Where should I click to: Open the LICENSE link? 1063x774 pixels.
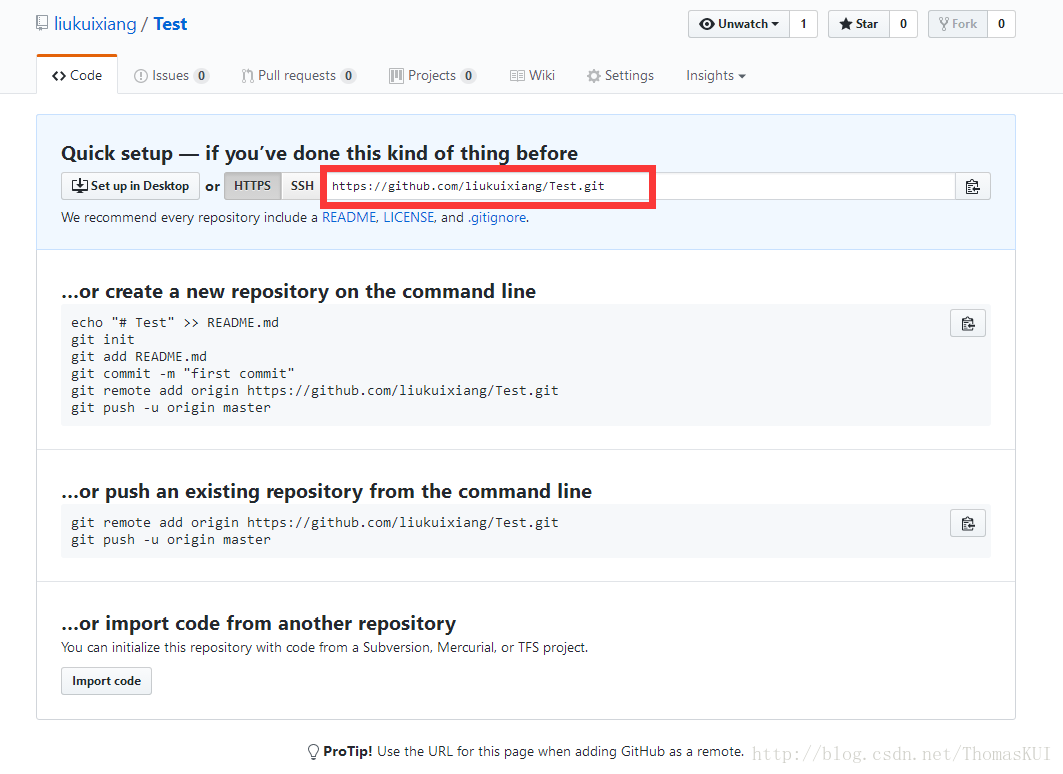409,218
